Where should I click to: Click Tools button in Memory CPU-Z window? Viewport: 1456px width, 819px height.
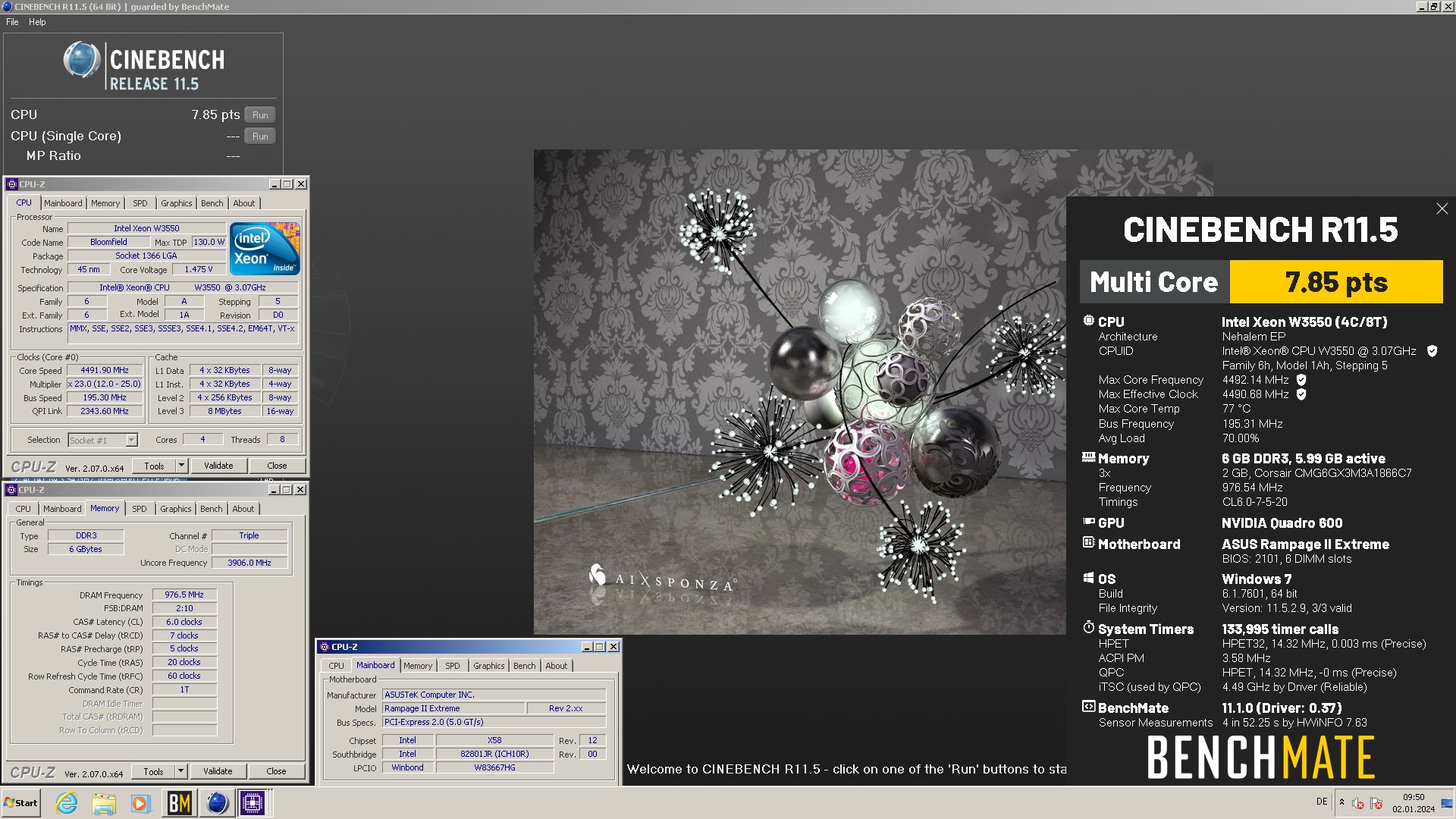click(x=153, y=771)
